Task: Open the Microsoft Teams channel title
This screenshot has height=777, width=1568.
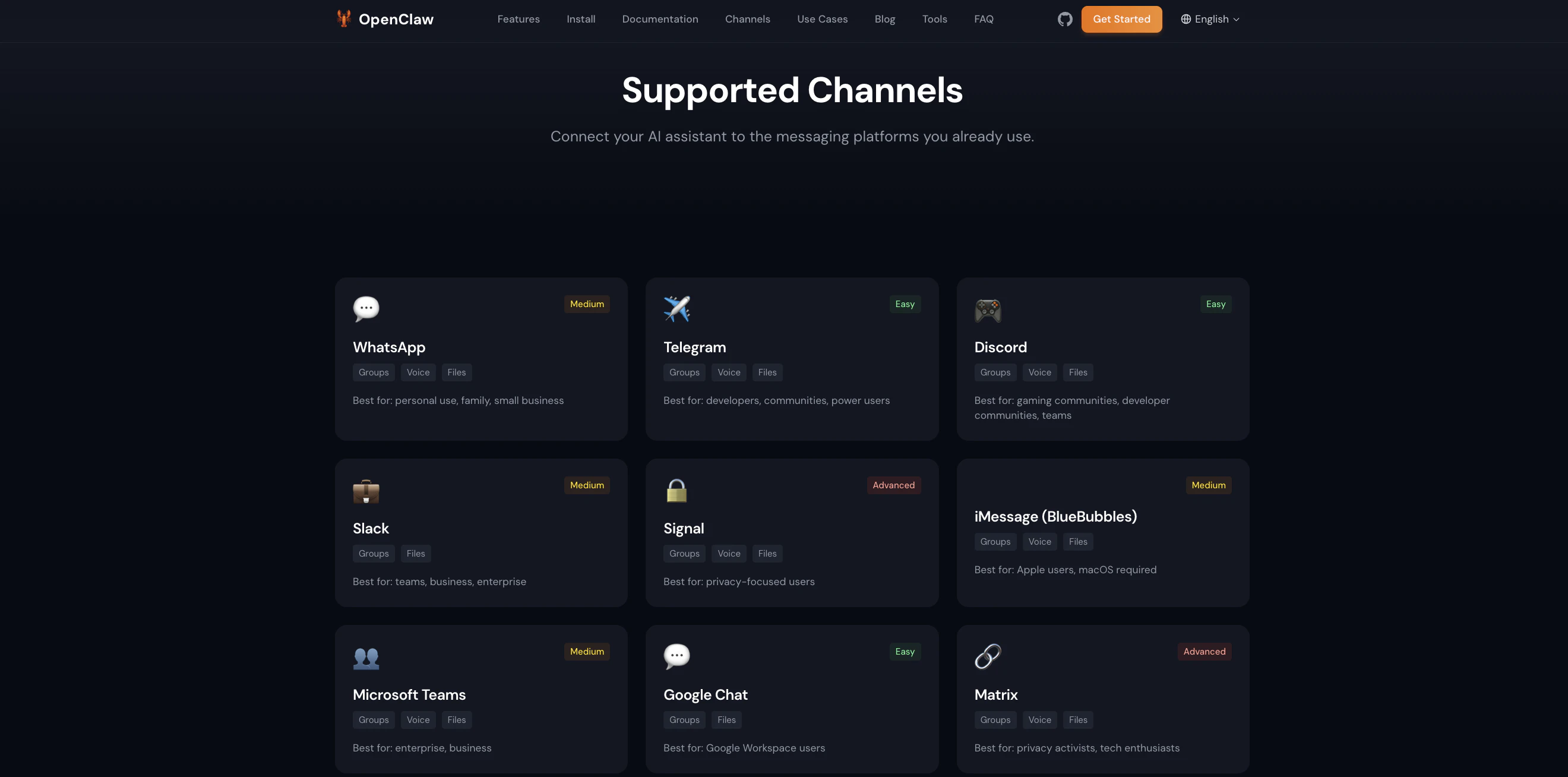Action: tap(409, 695)
